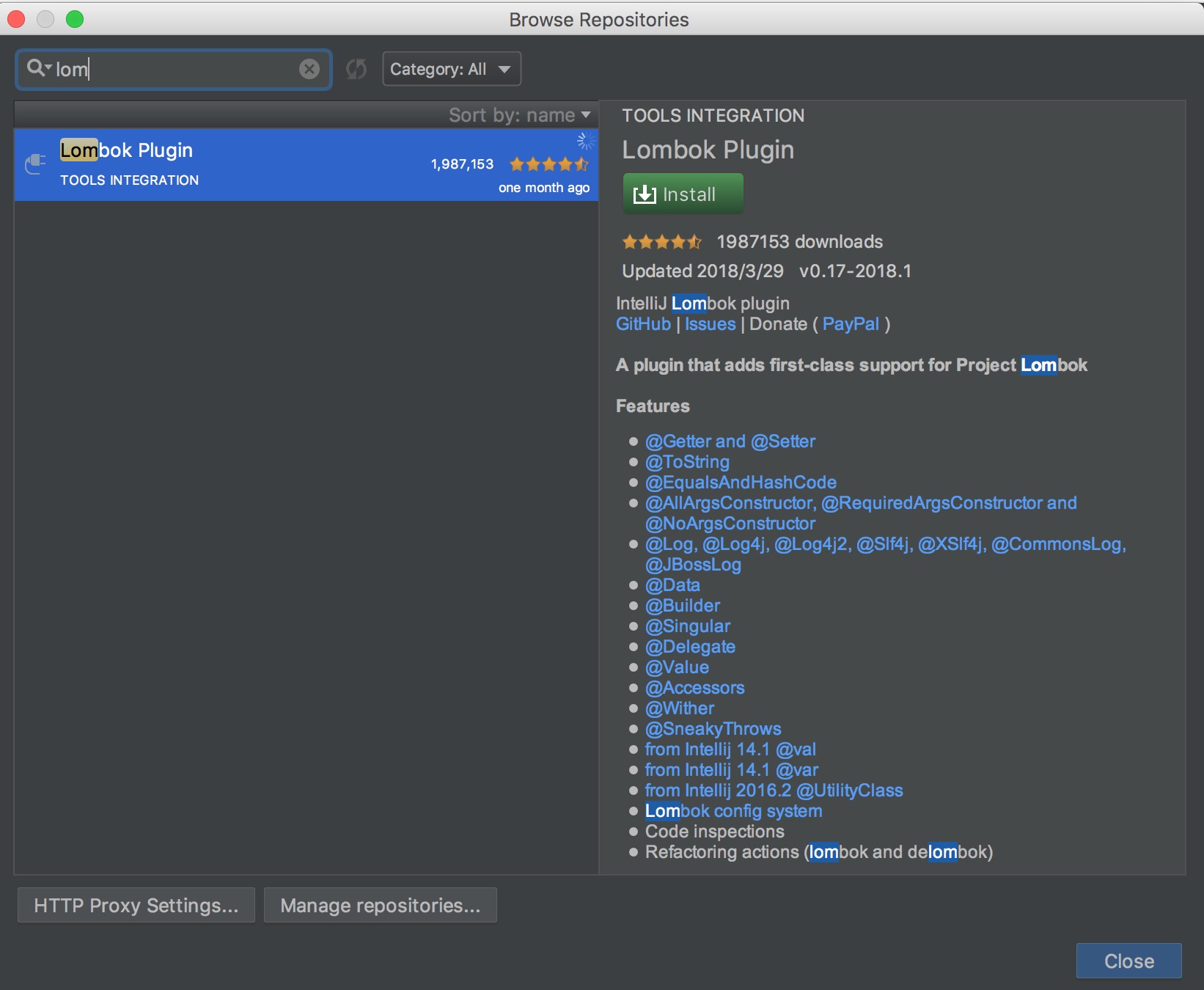Click the green zoom window button
1204x990 pixels.
[75, 19]
